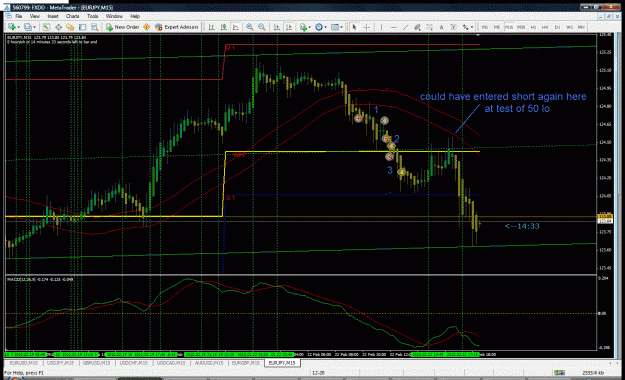Open the Strategy Tester icon

(94, 27)
